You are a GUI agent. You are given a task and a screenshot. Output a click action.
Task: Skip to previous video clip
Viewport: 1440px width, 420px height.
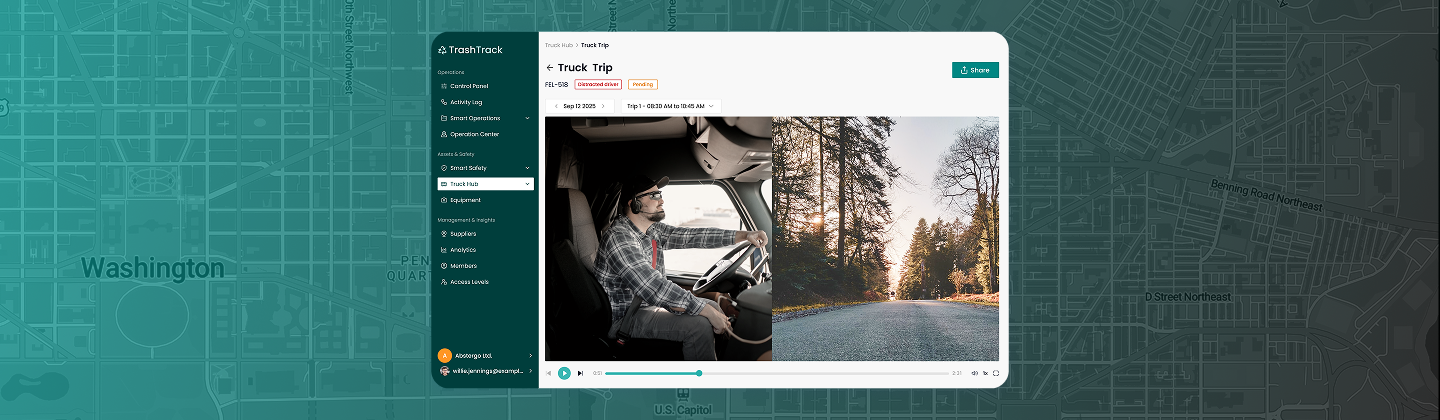549,373
